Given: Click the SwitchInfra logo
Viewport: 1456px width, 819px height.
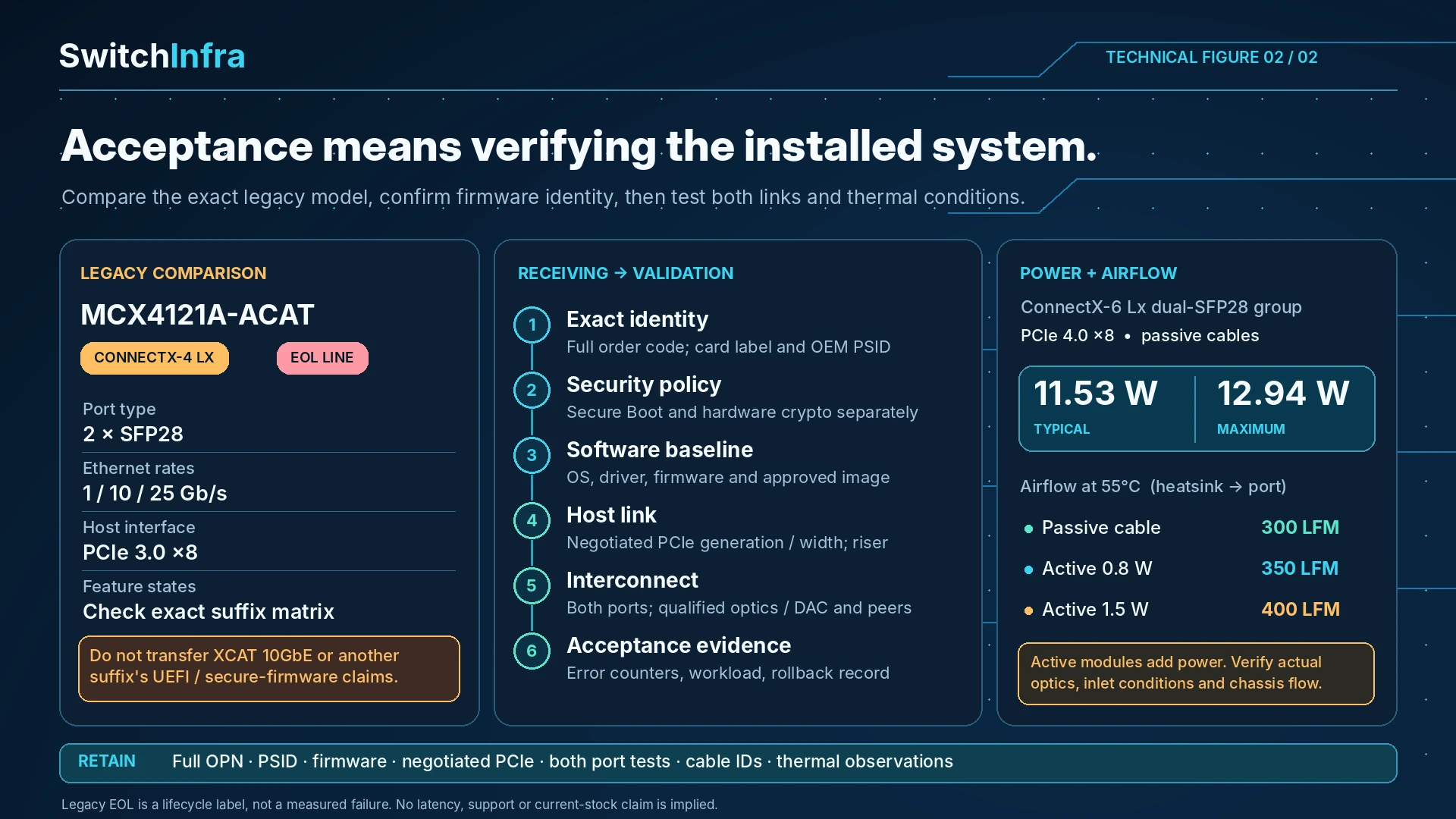Looking at the screenshot, I should pos(152,56).
